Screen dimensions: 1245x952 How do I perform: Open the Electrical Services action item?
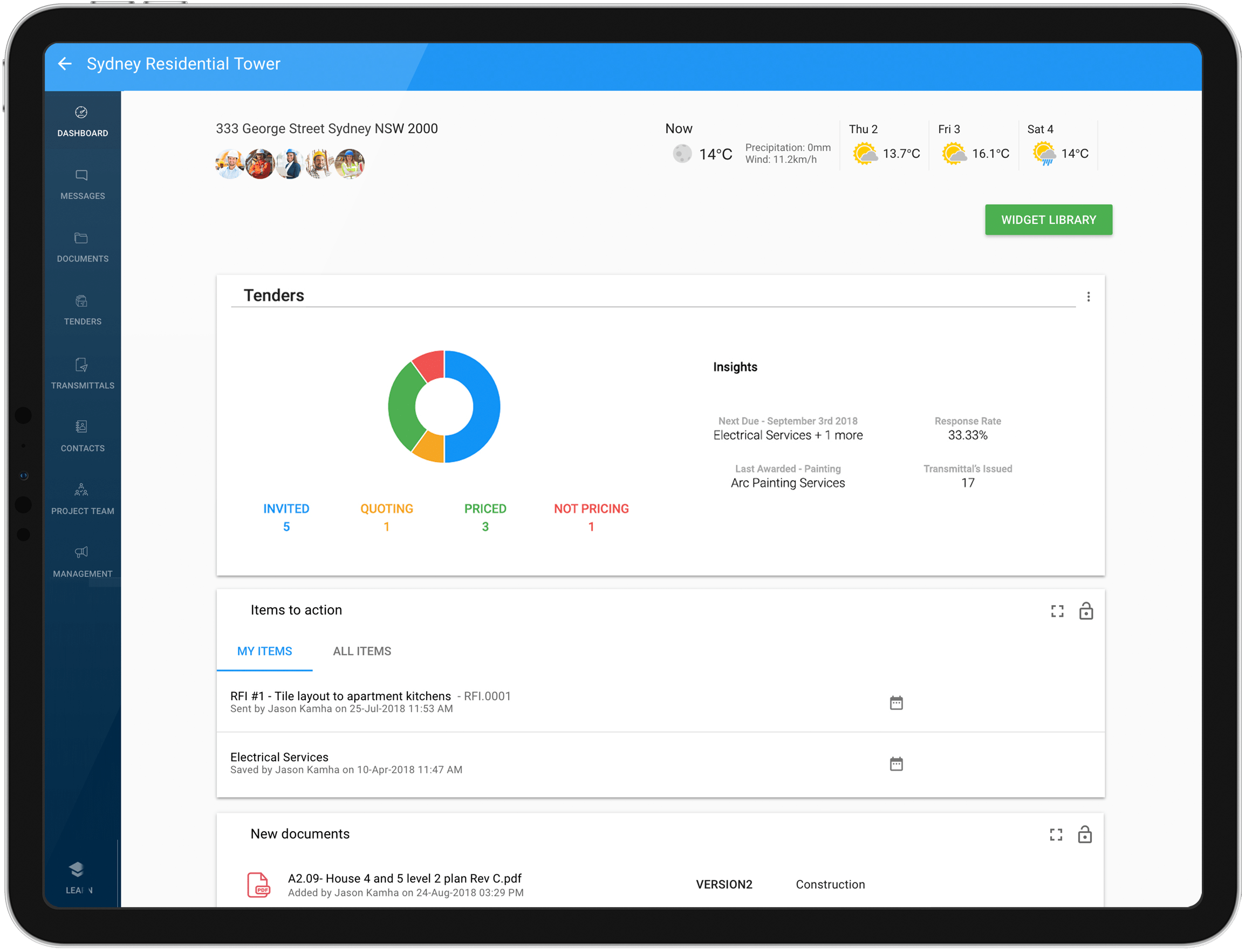[661, 764]
